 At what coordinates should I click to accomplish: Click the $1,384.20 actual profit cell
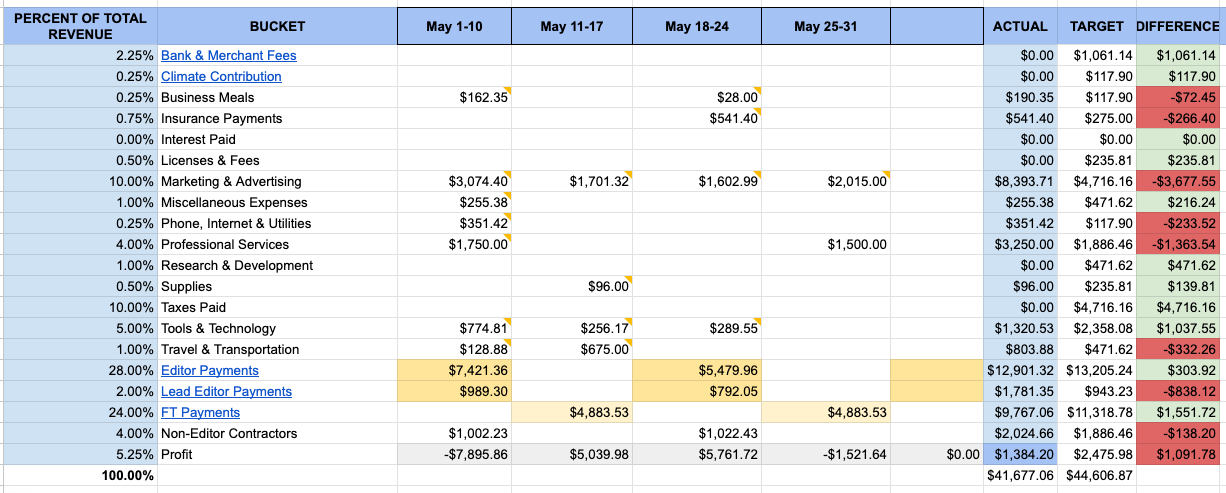point(1023,454)
